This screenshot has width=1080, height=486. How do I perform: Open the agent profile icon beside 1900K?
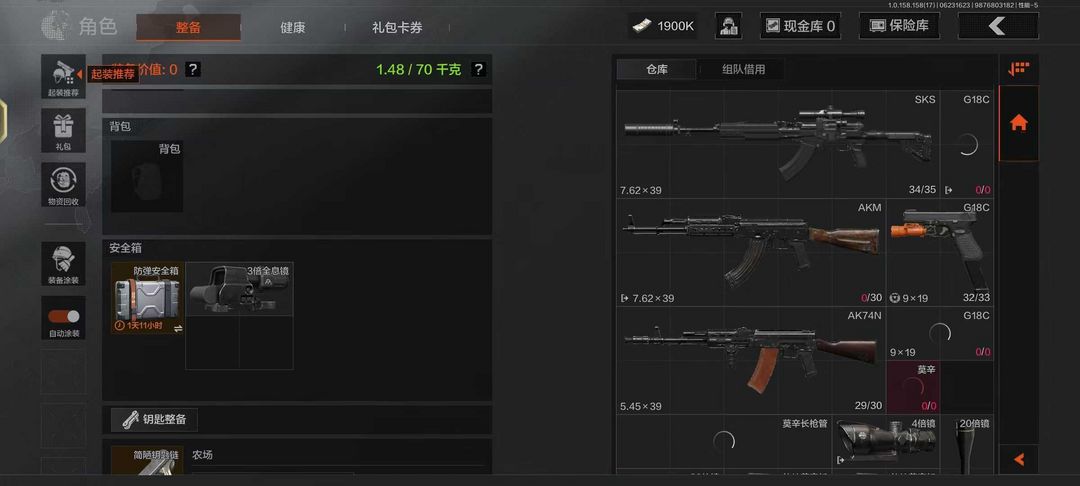(x=728, y=26)
